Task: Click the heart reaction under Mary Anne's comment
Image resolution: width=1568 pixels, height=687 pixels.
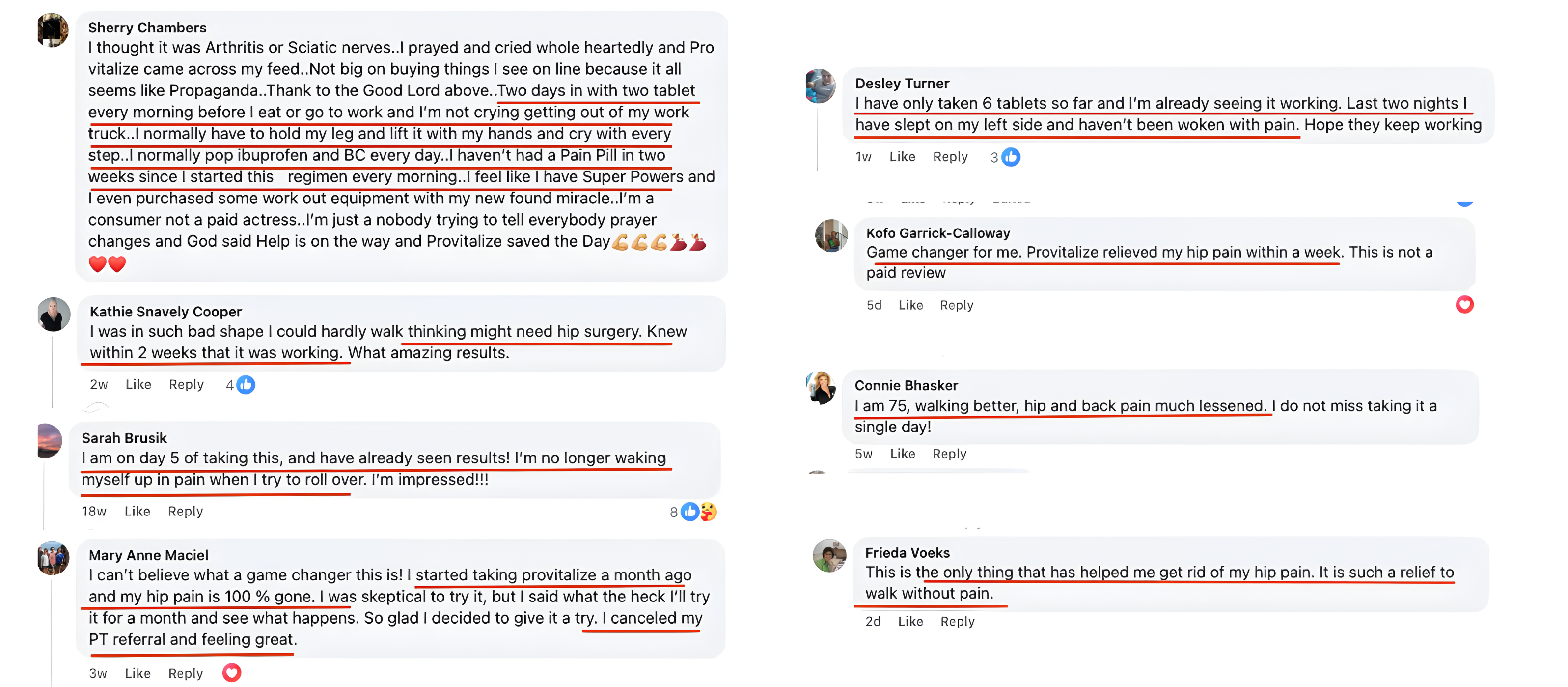Action: click(x=231, y=673)
